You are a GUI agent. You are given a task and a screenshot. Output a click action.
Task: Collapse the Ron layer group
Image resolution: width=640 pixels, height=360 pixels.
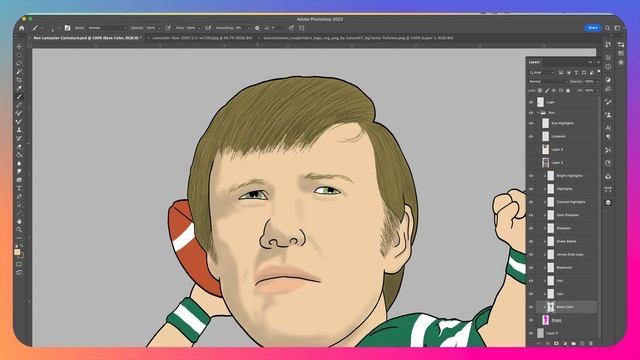(538, 113)
